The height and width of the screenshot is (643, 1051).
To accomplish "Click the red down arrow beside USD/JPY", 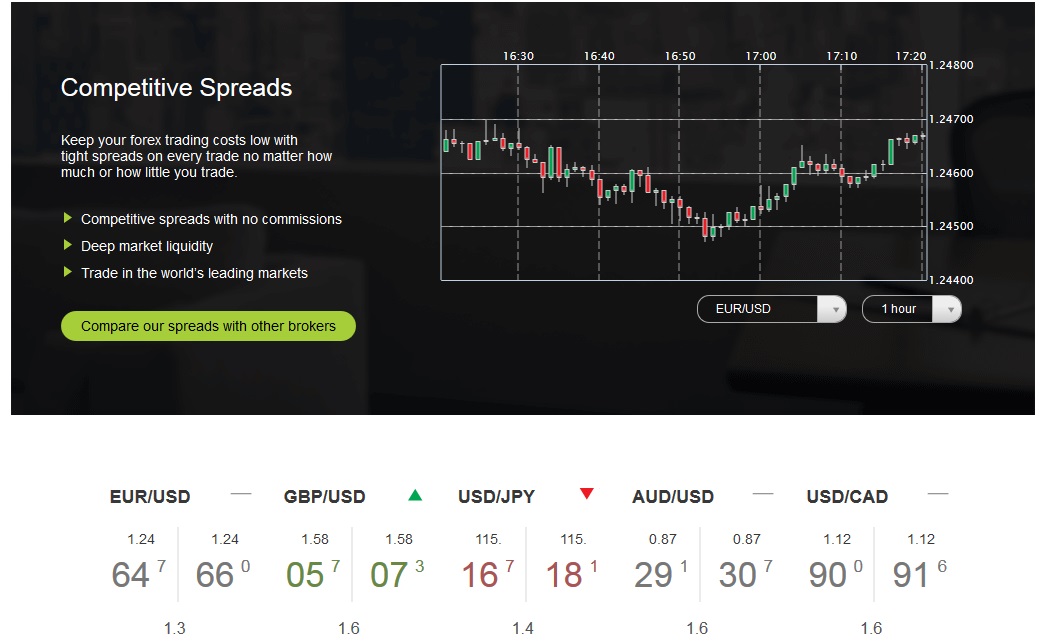I will [x=586, y=494].
